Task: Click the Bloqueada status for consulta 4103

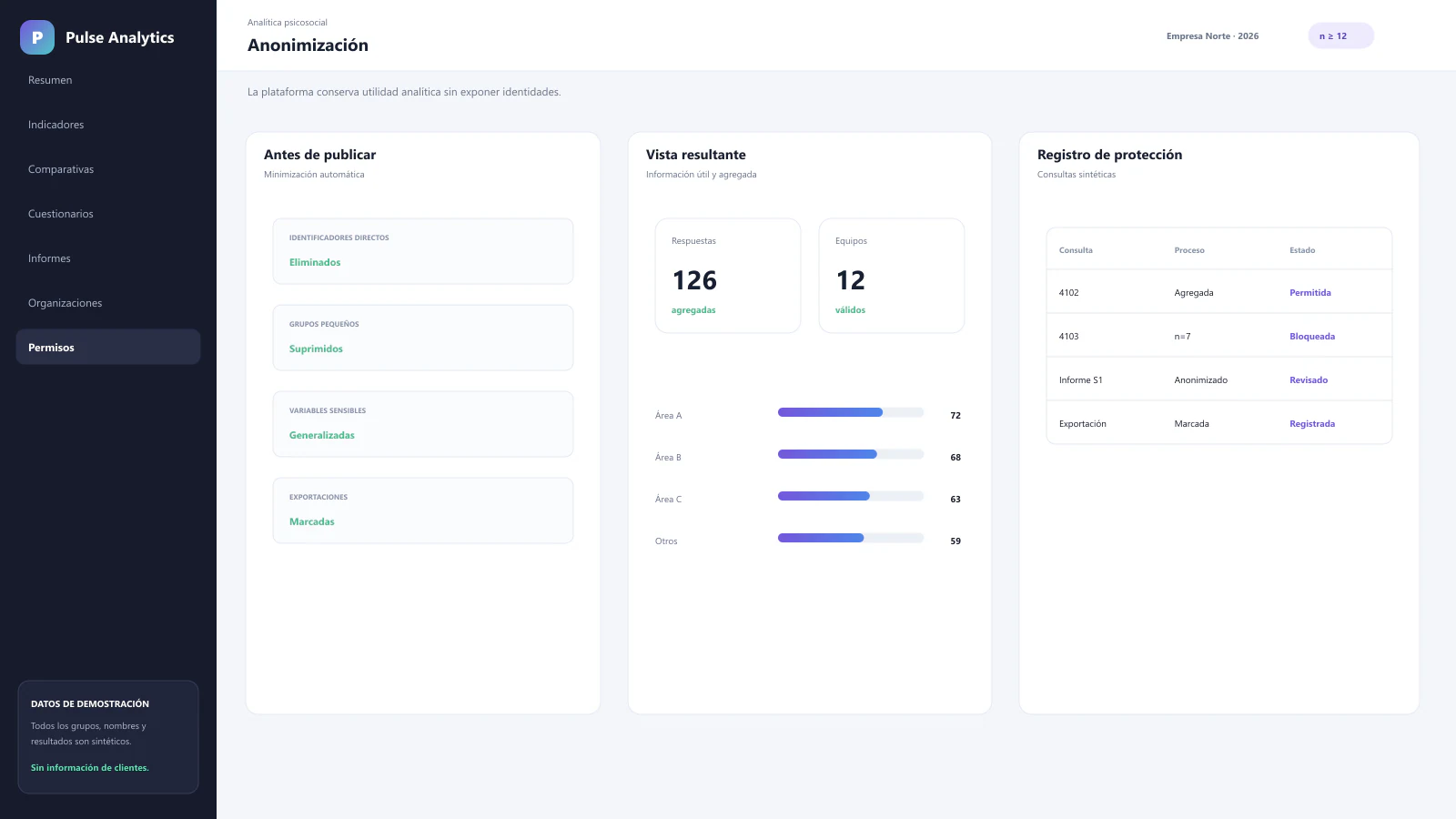Action: pos(1312,337)
